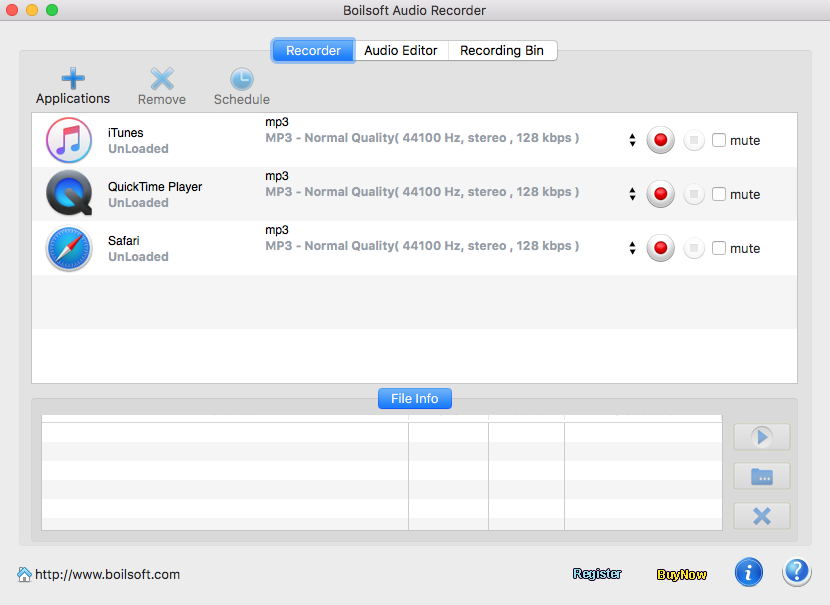Switch to the Audio Editor tab

(x=401, y=51)
